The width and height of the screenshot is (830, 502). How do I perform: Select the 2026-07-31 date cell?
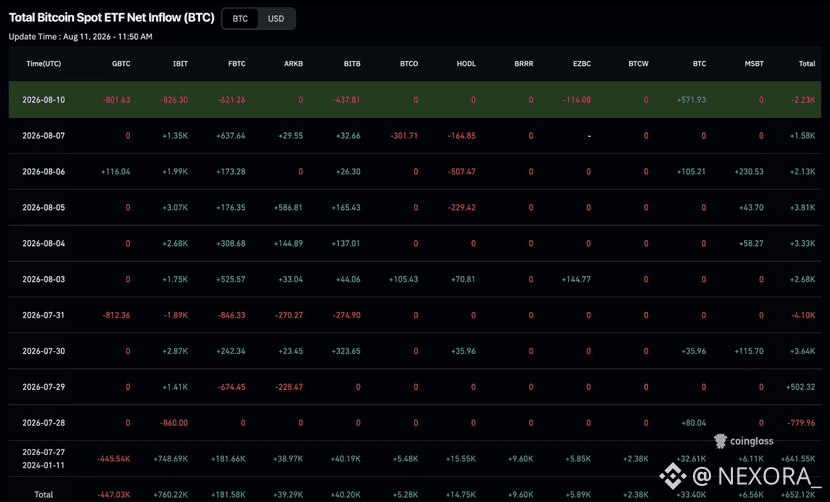coord(43,315)
